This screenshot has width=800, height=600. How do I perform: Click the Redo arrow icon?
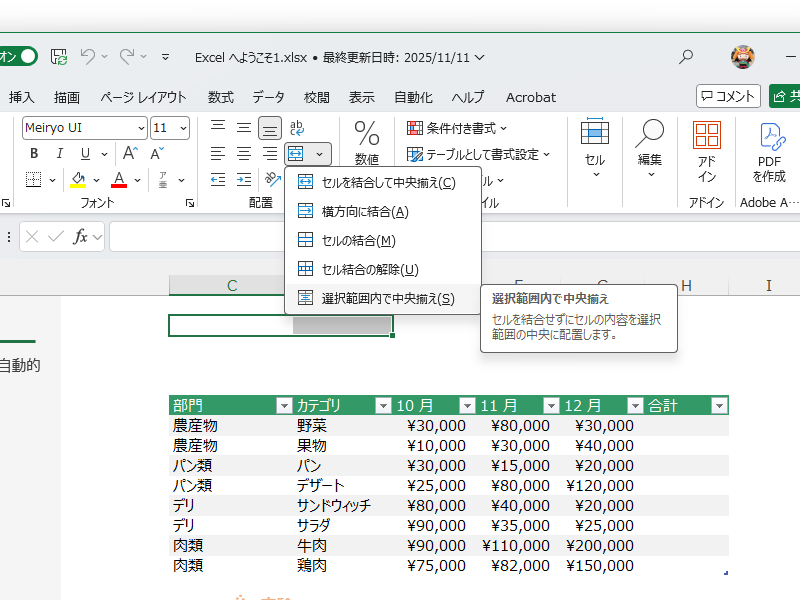click(127, 57)
